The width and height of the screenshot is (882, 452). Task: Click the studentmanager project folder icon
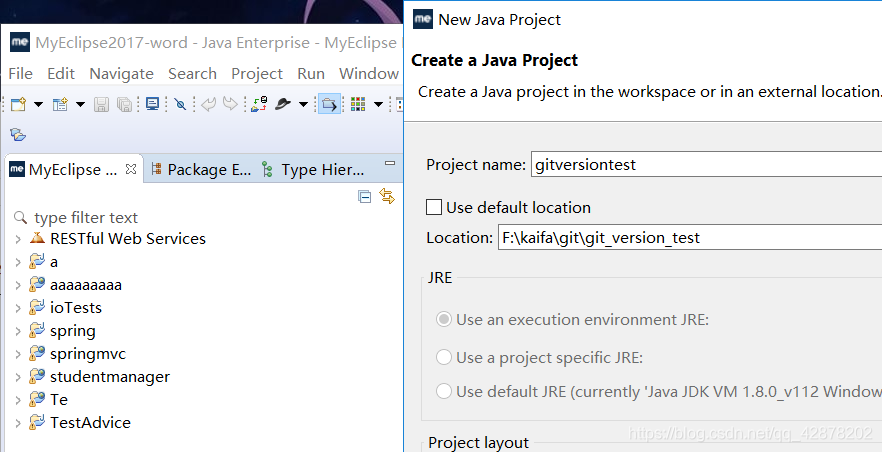pos(37,376)
